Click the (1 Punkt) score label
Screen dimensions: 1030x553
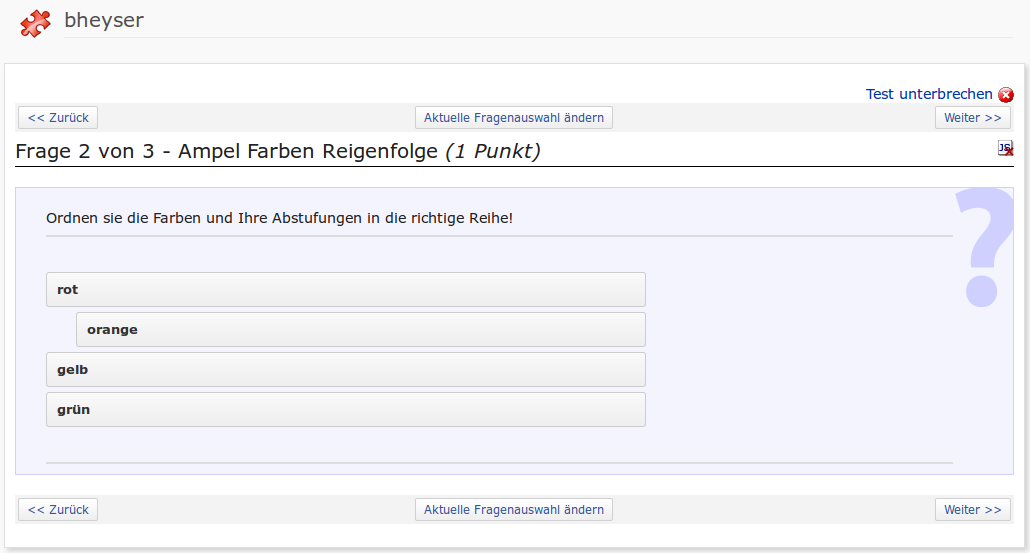(x=493, y=152)
